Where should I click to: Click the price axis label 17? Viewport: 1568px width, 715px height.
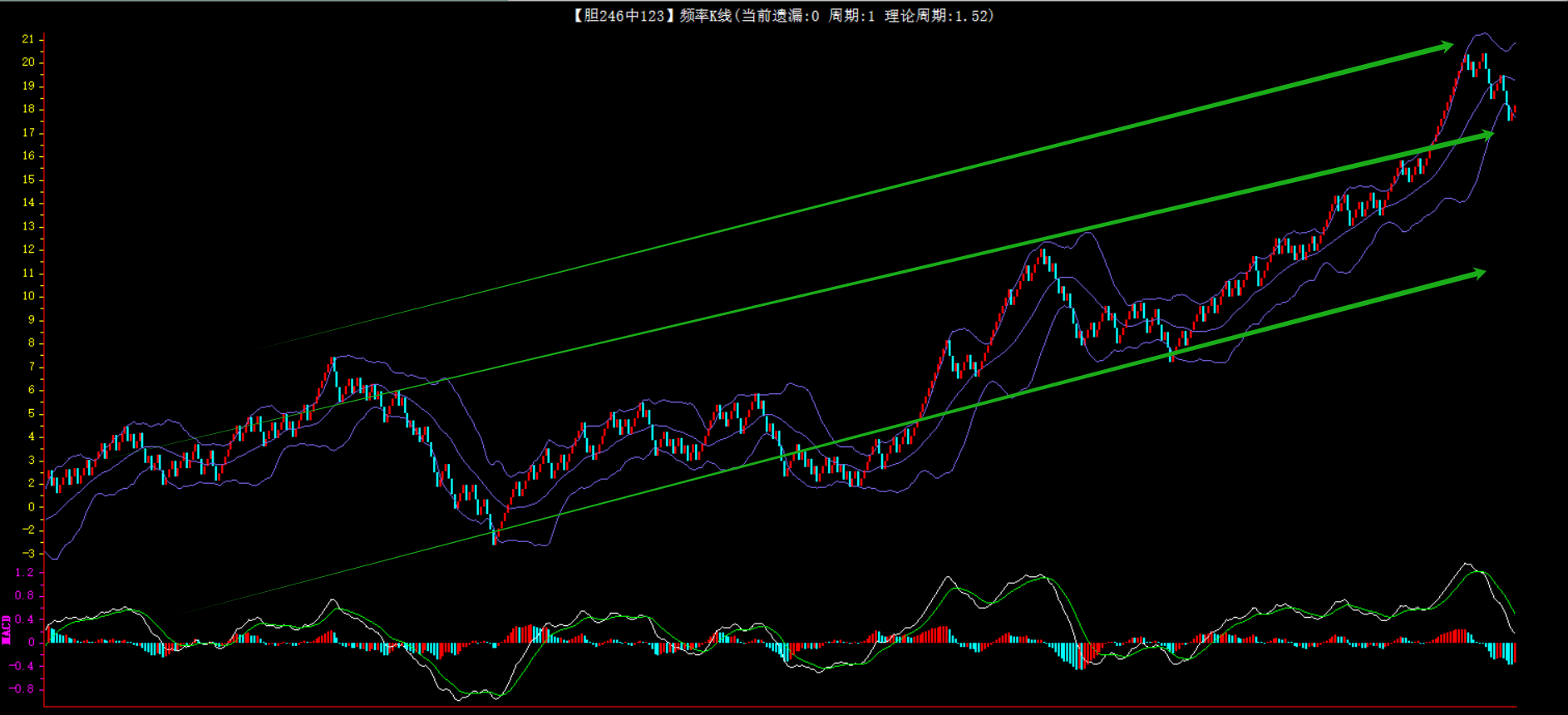28,133
